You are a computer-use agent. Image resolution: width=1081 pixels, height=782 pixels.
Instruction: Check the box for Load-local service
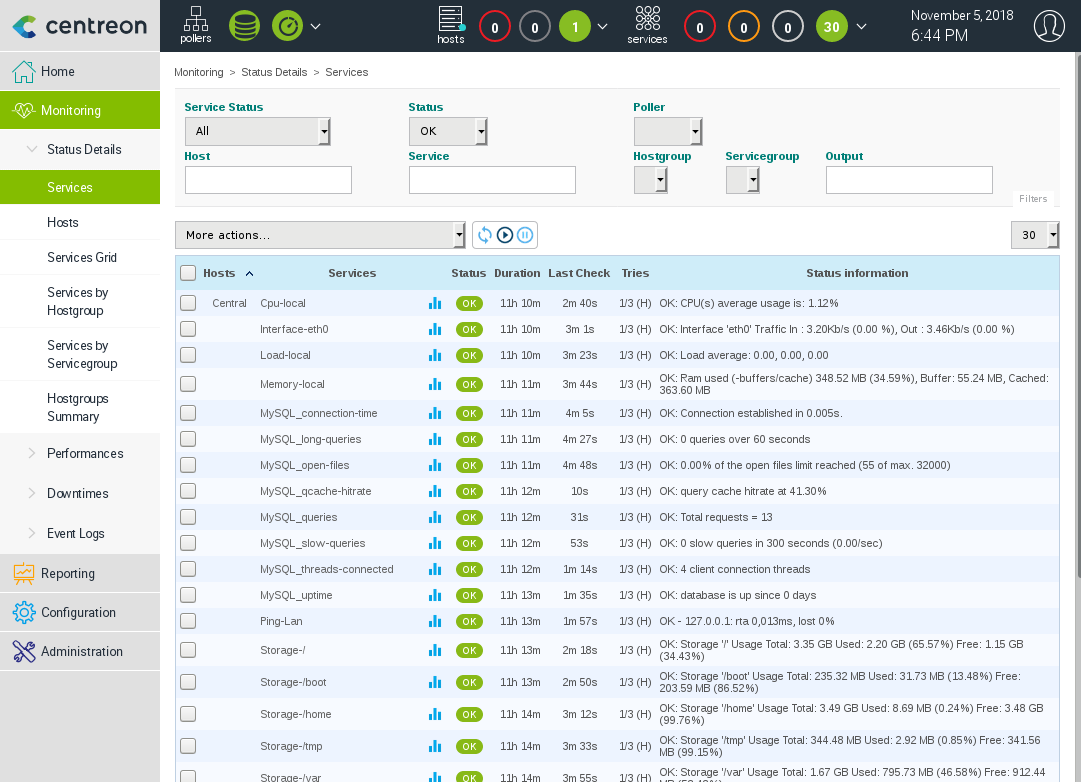pos(188,355)
